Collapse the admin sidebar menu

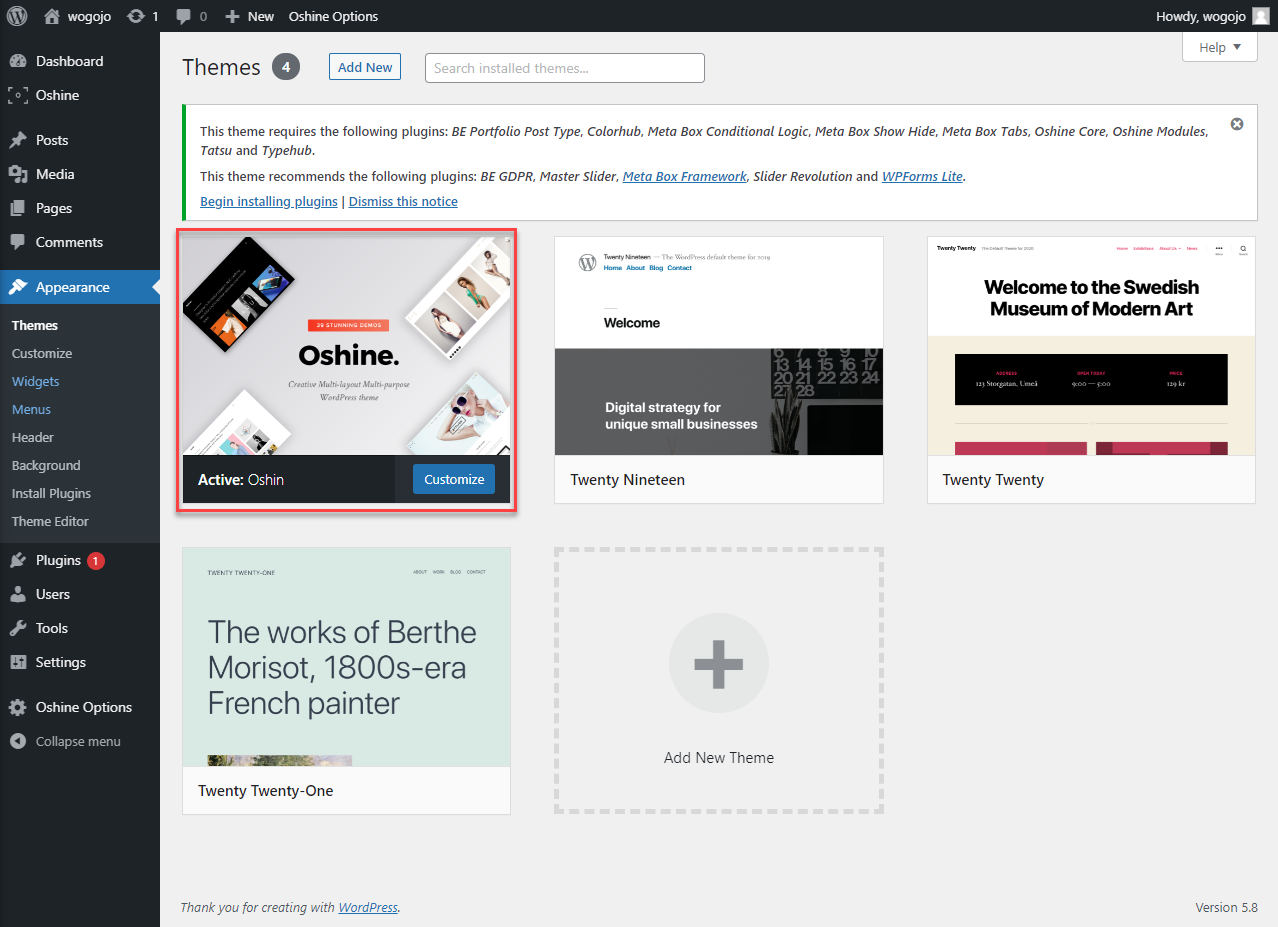78,741
